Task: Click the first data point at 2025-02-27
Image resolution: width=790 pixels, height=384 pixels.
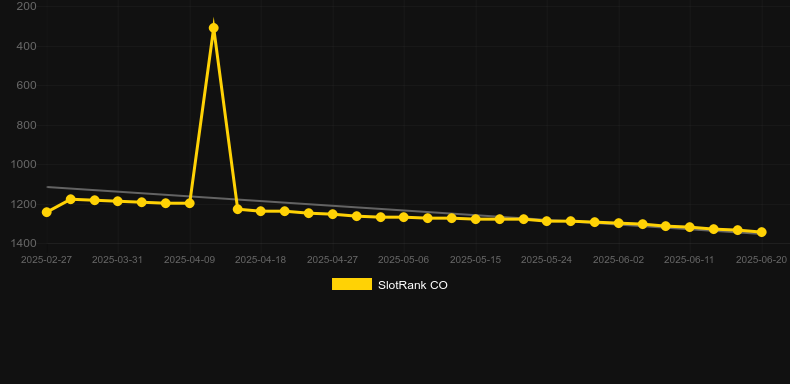Action: pyautogui.click(x=47, y=212)
